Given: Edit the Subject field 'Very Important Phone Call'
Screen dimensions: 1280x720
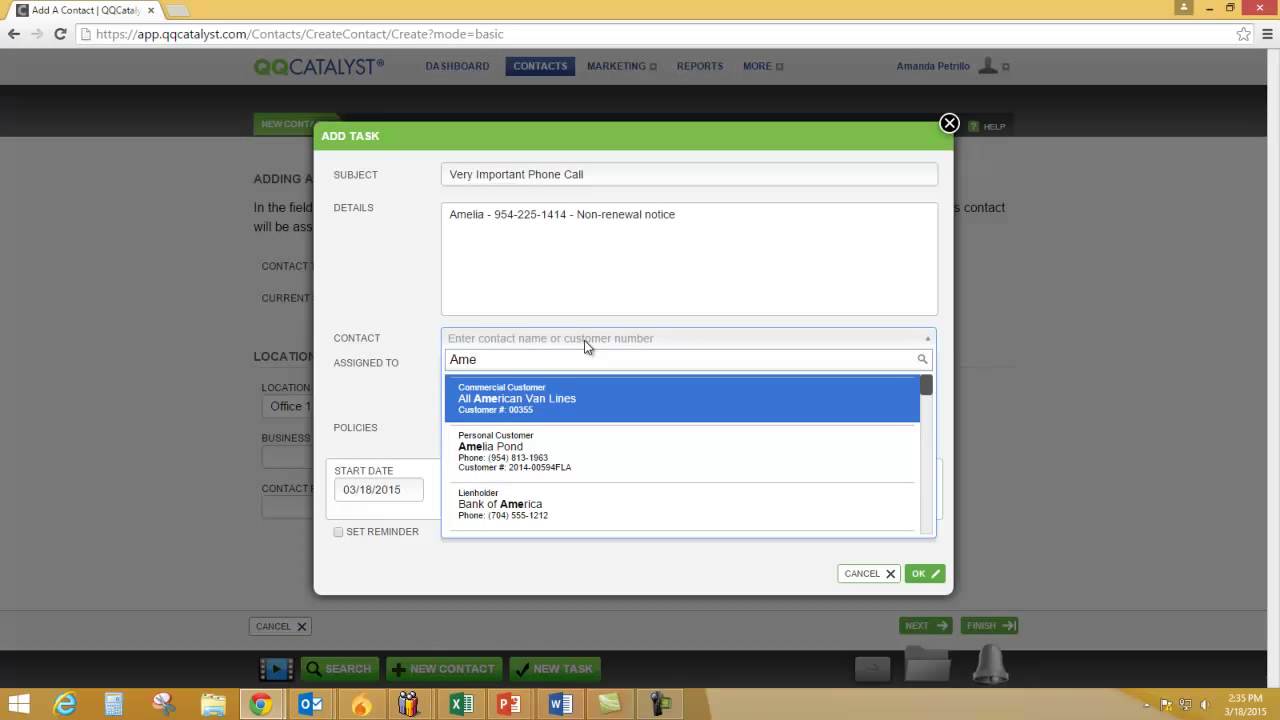Looking at the screenshot, I should (x=689, y=174).
